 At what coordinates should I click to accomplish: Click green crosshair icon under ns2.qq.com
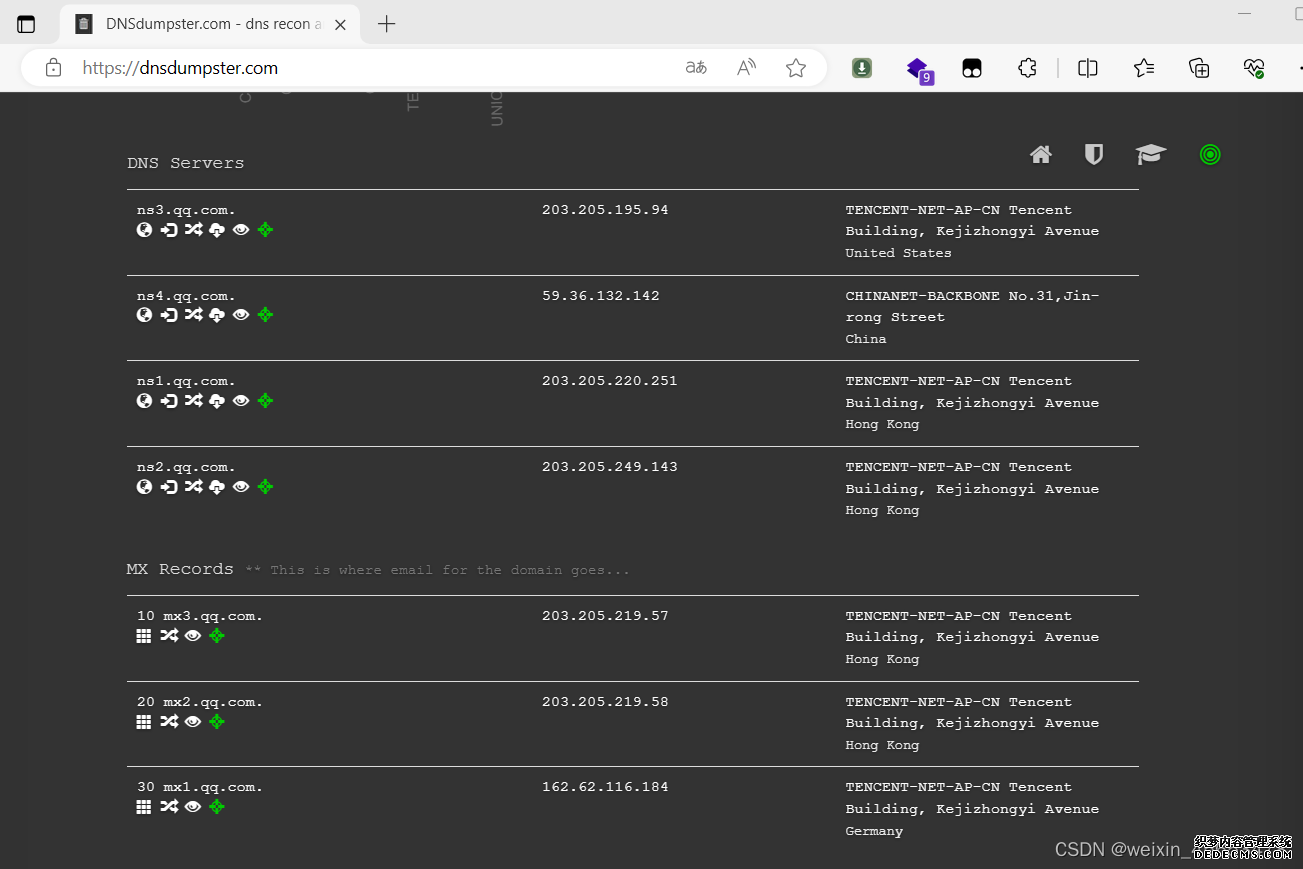pos(265,487)
